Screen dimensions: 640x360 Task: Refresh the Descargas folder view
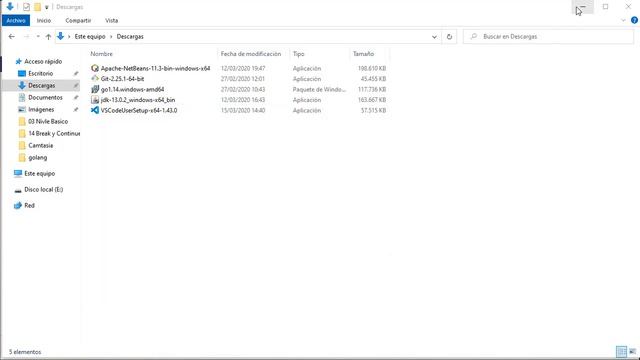coord(449,37)
